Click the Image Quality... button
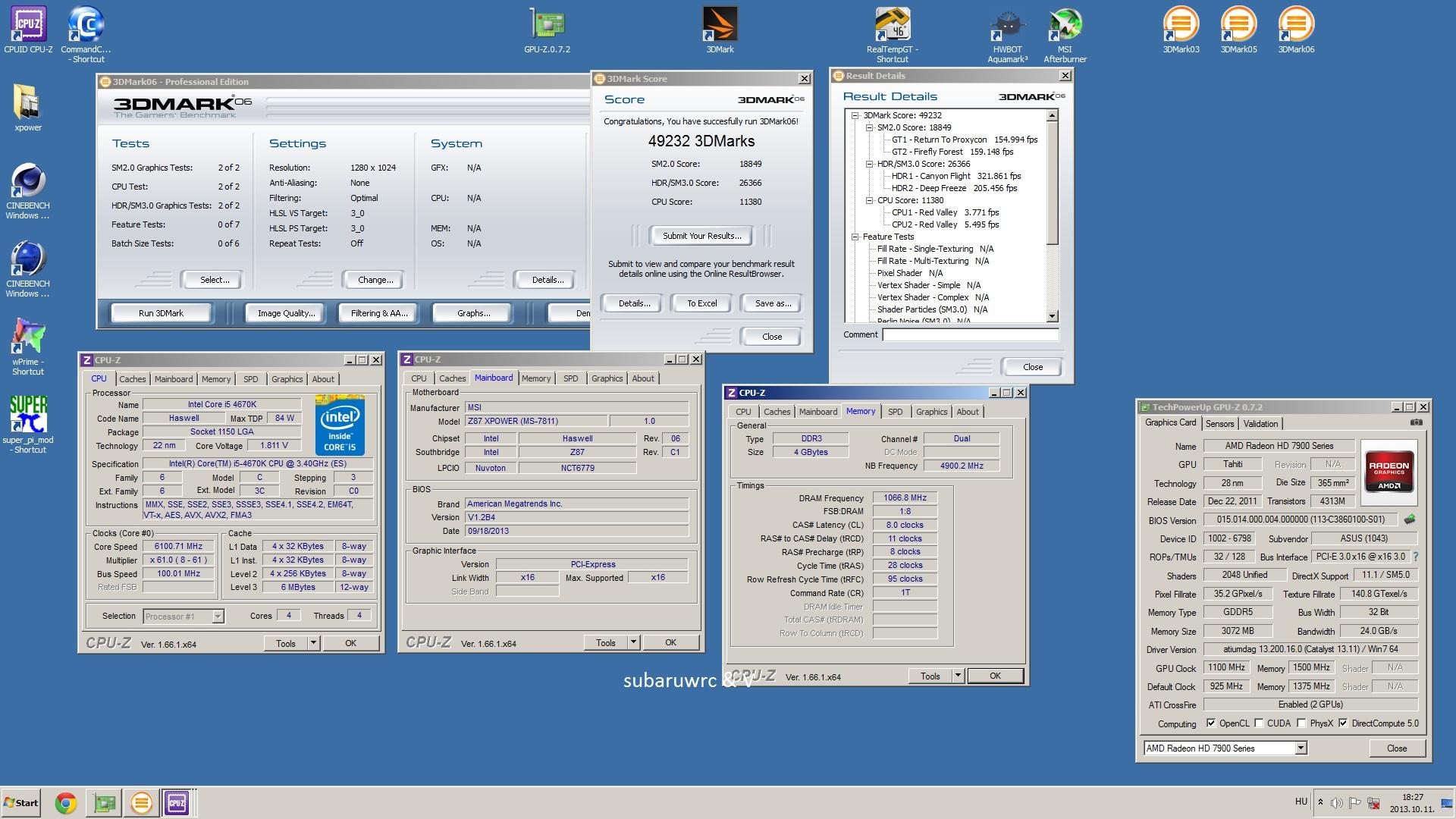 click(286, 313)
